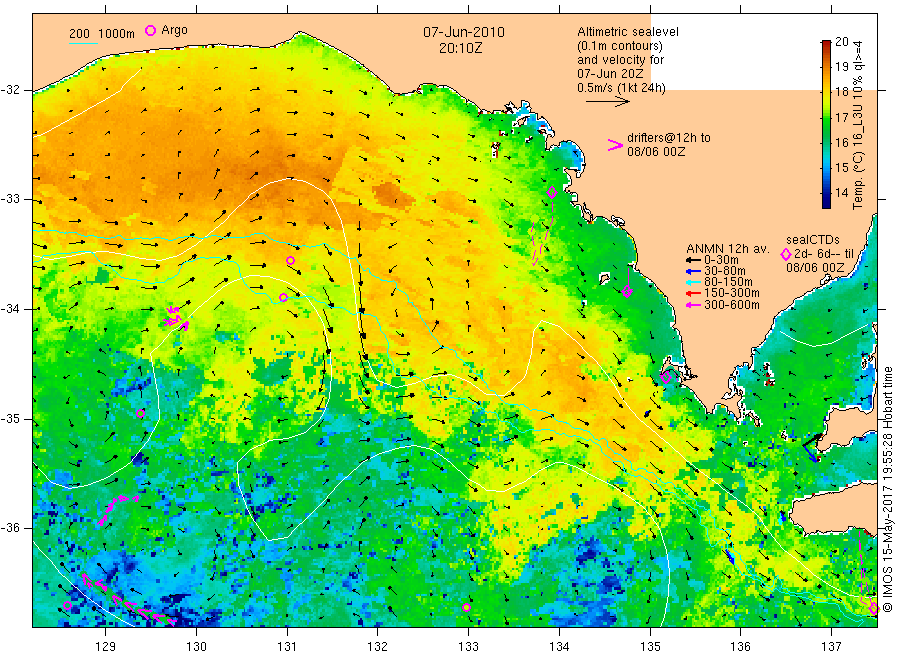Click longitude axis label 131

click(x=287, y=647)
